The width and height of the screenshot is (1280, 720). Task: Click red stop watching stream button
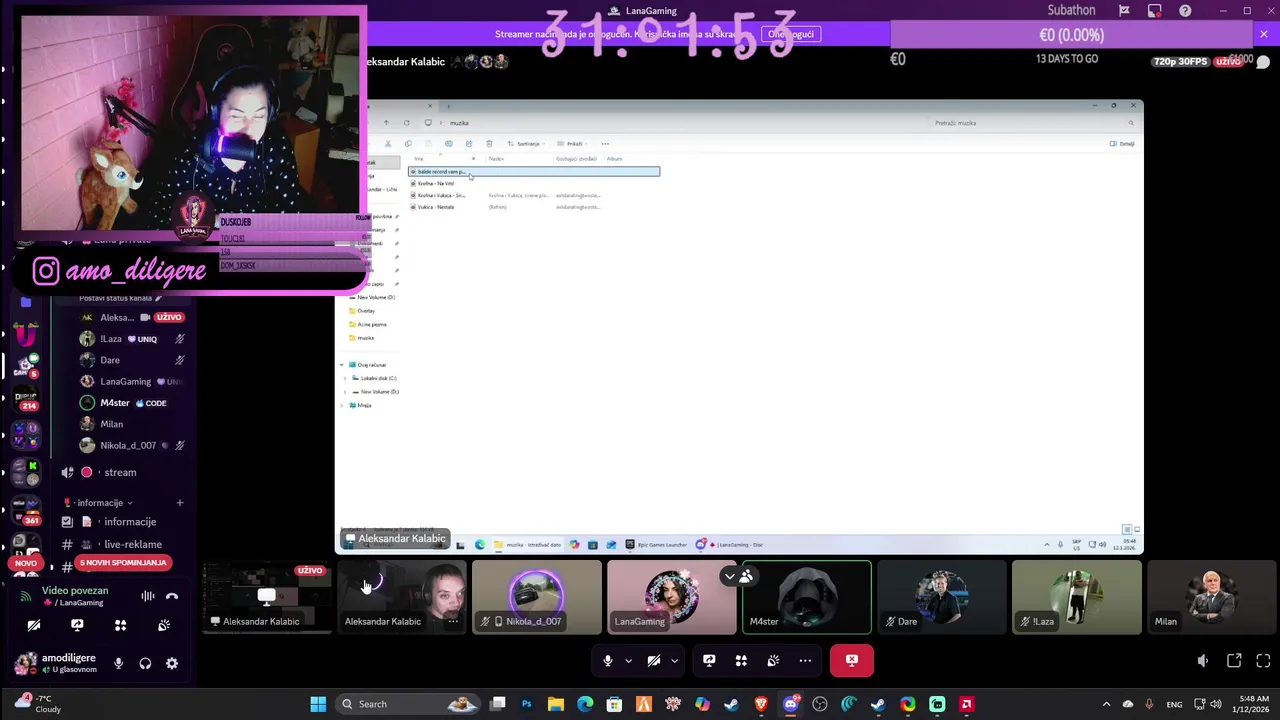(x=852, y=661)
